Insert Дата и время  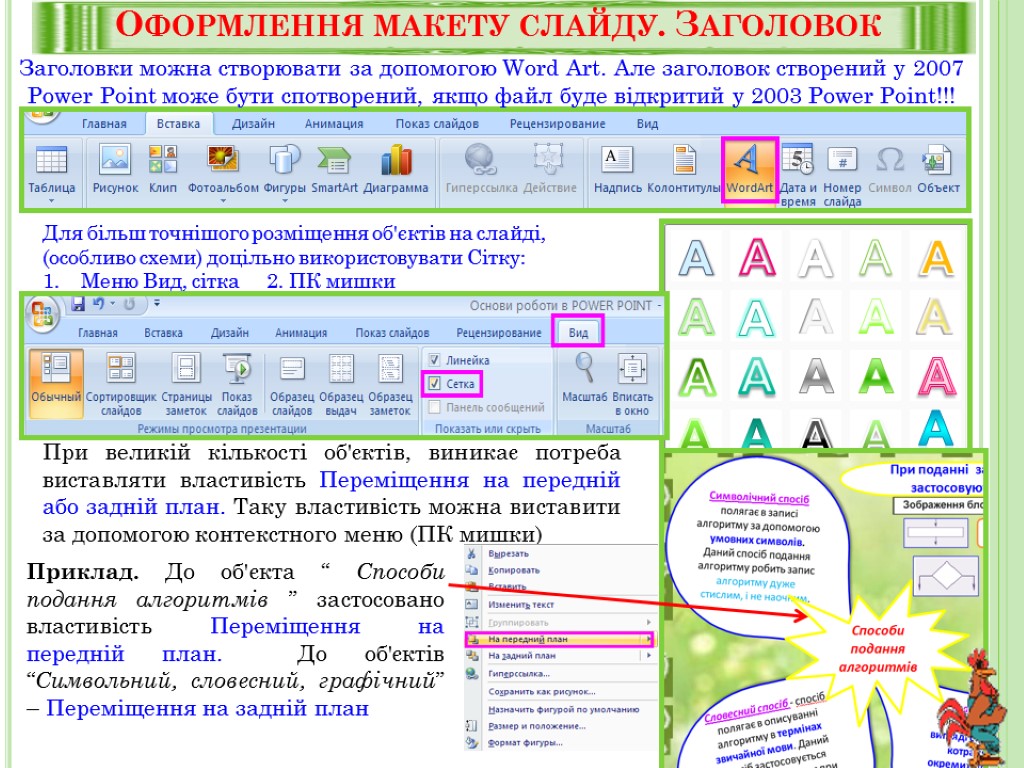(x=798, y=175)
